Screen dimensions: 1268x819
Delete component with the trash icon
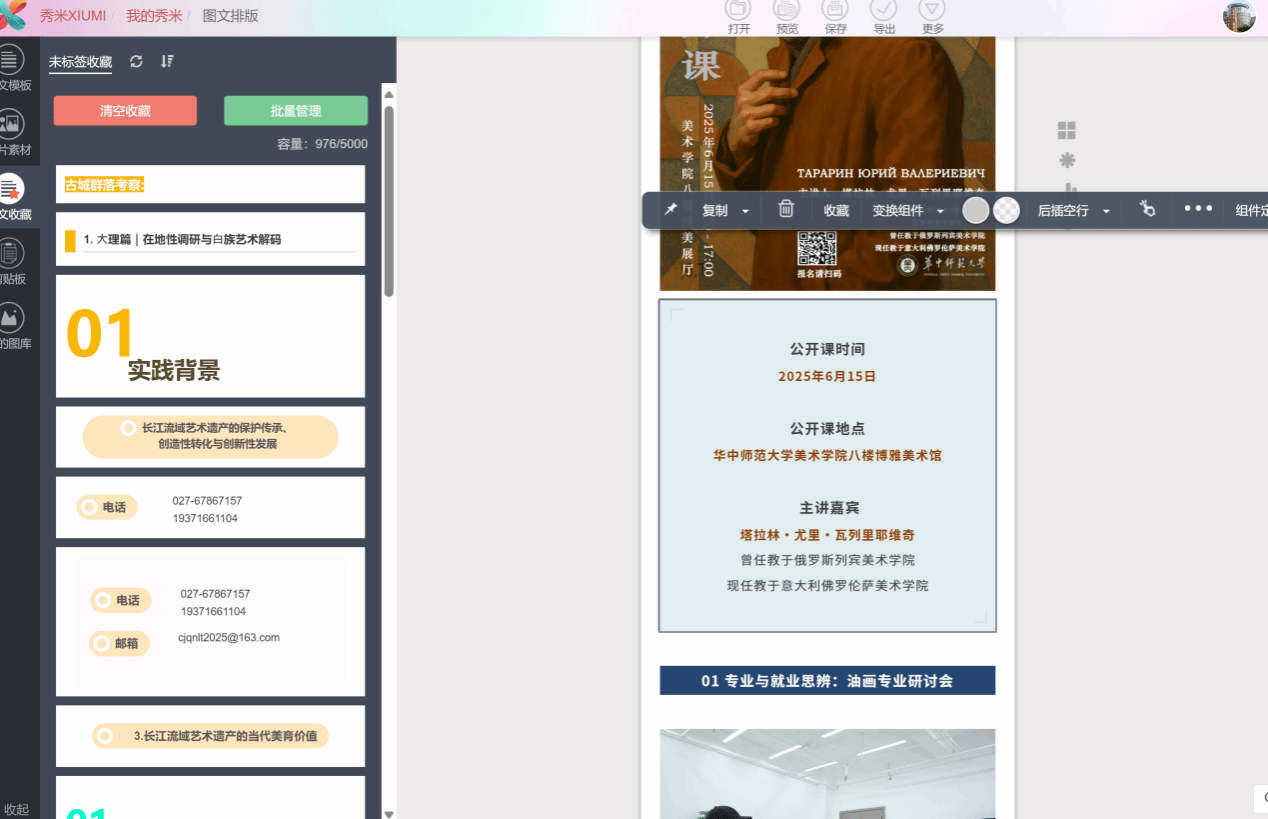point(786,209)
